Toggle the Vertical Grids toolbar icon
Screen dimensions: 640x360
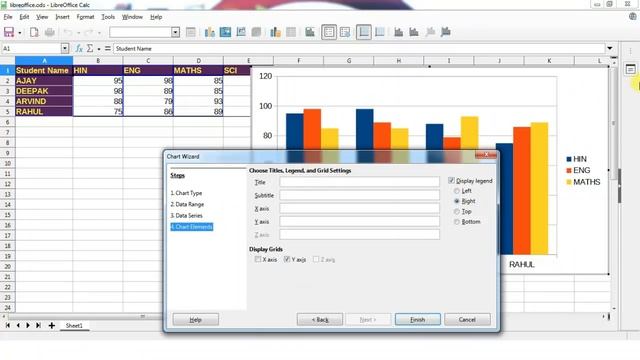click(x=380, y=32)
